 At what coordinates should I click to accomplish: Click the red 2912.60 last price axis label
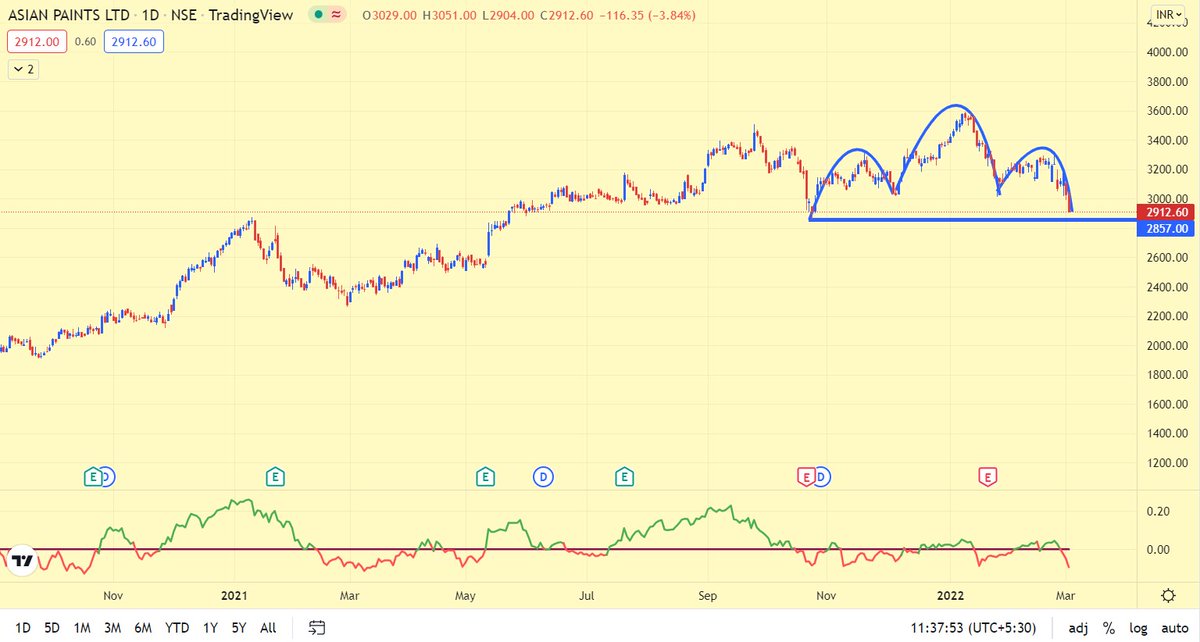[x=1167, y=212]
